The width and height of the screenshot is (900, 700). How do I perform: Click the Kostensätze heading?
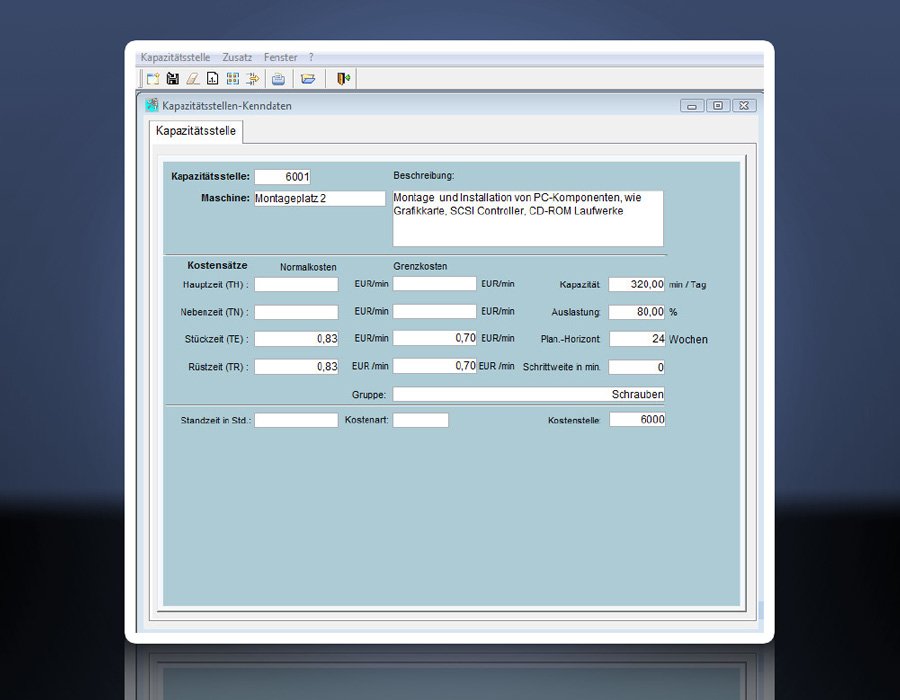coord(217,265)
